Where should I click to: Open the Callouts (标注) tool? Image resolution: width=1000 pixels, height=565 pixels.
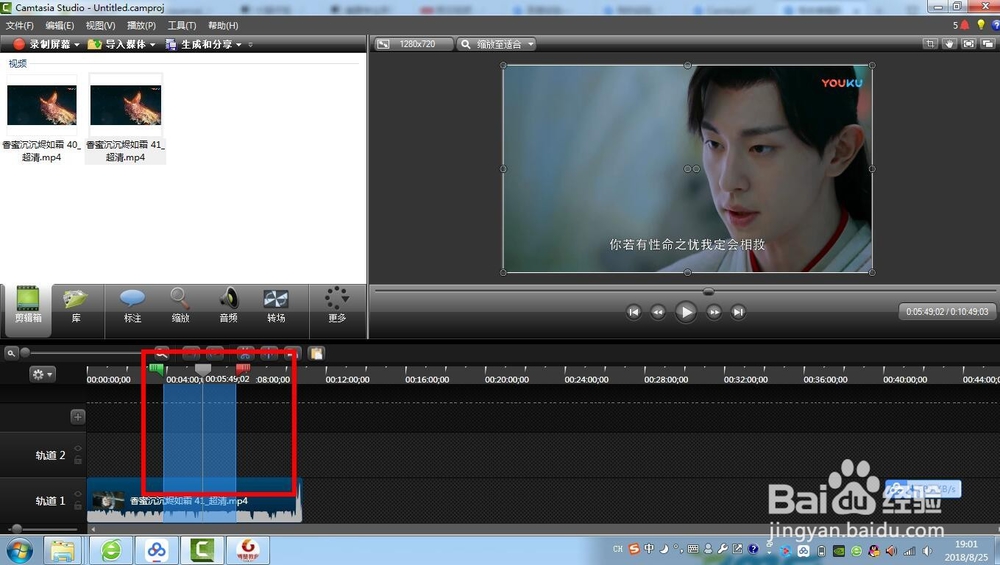point(133,305)
